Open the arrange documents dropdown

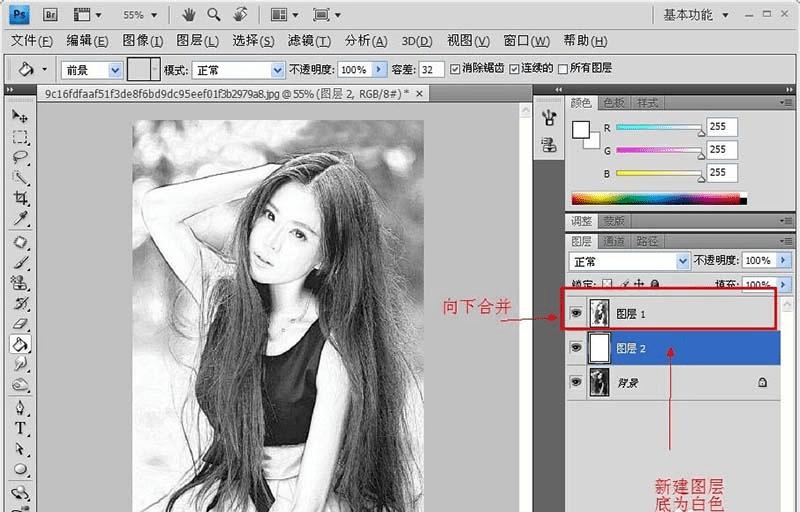285,15
